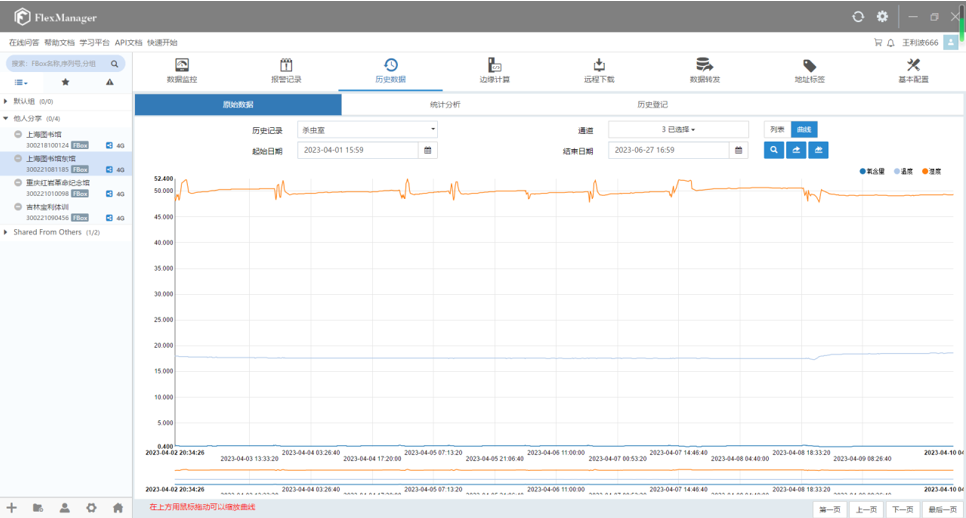Switch view to 曲线 curve mode
The width and height of the screenshot is (966, 518).
pyautogui.click(x=804, y=129)
